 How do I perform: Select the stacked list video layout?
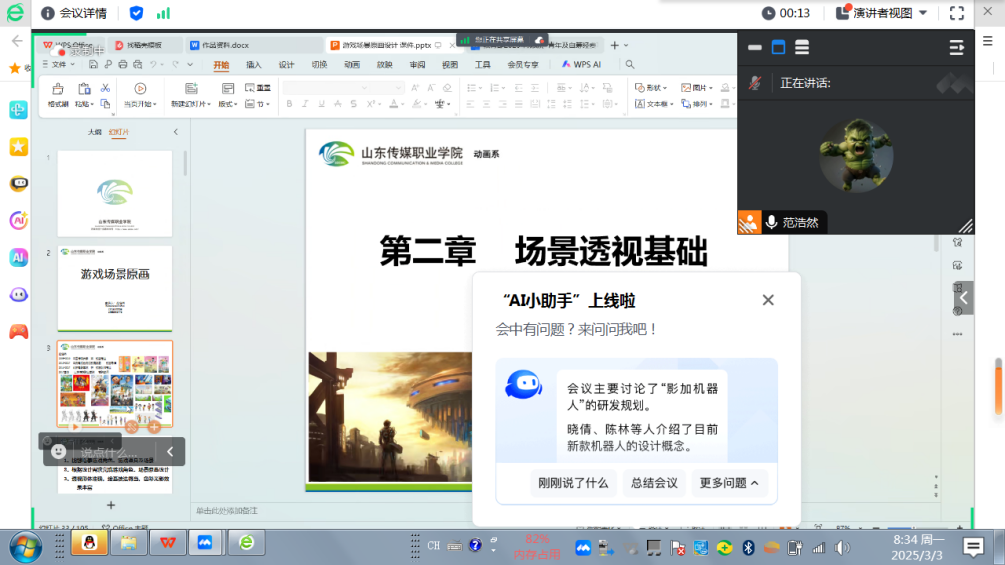click(x=802, y=47)
